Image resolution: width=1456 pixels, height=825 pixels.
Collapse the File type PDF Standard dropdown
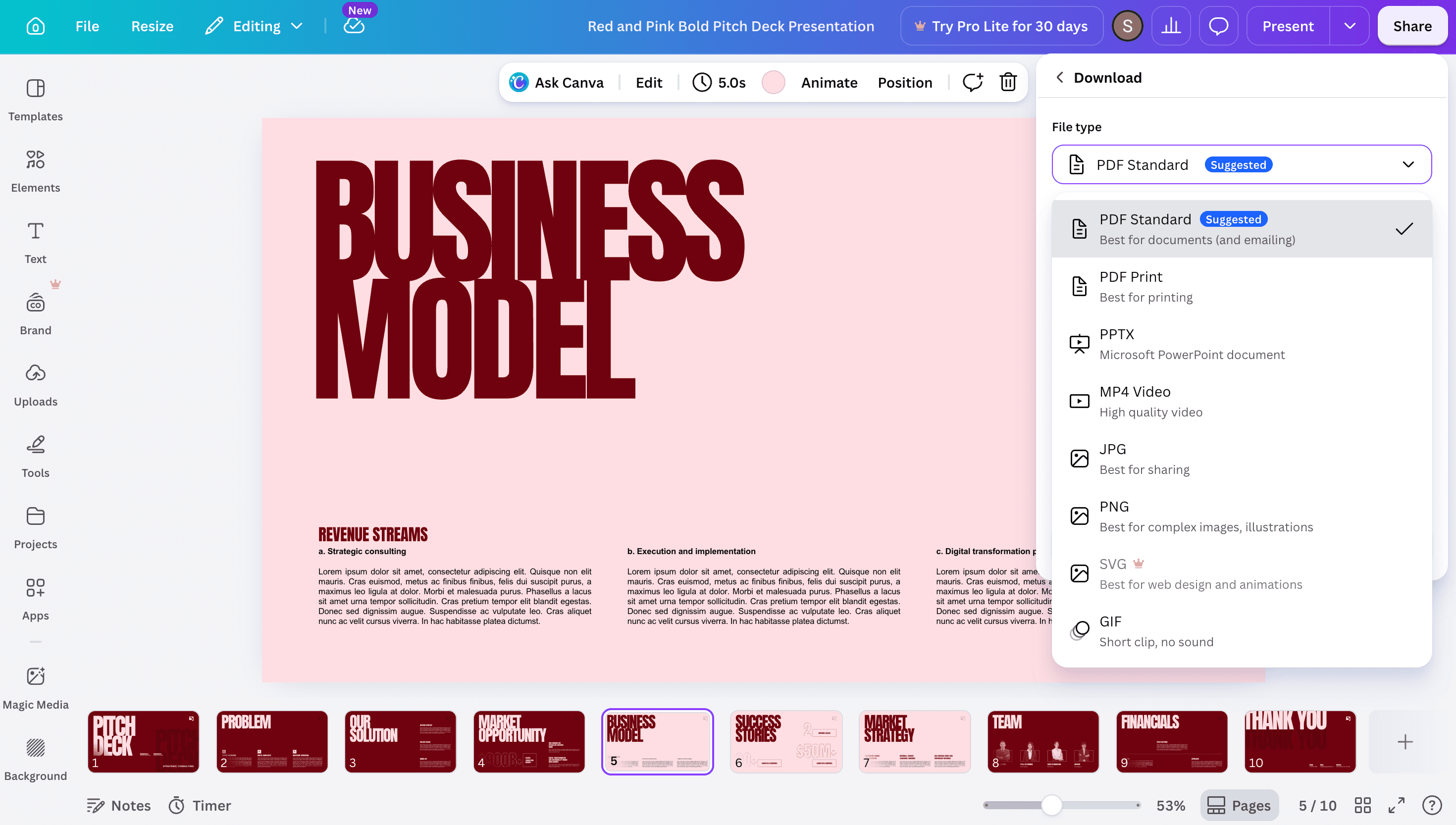tap(1241, 165)
